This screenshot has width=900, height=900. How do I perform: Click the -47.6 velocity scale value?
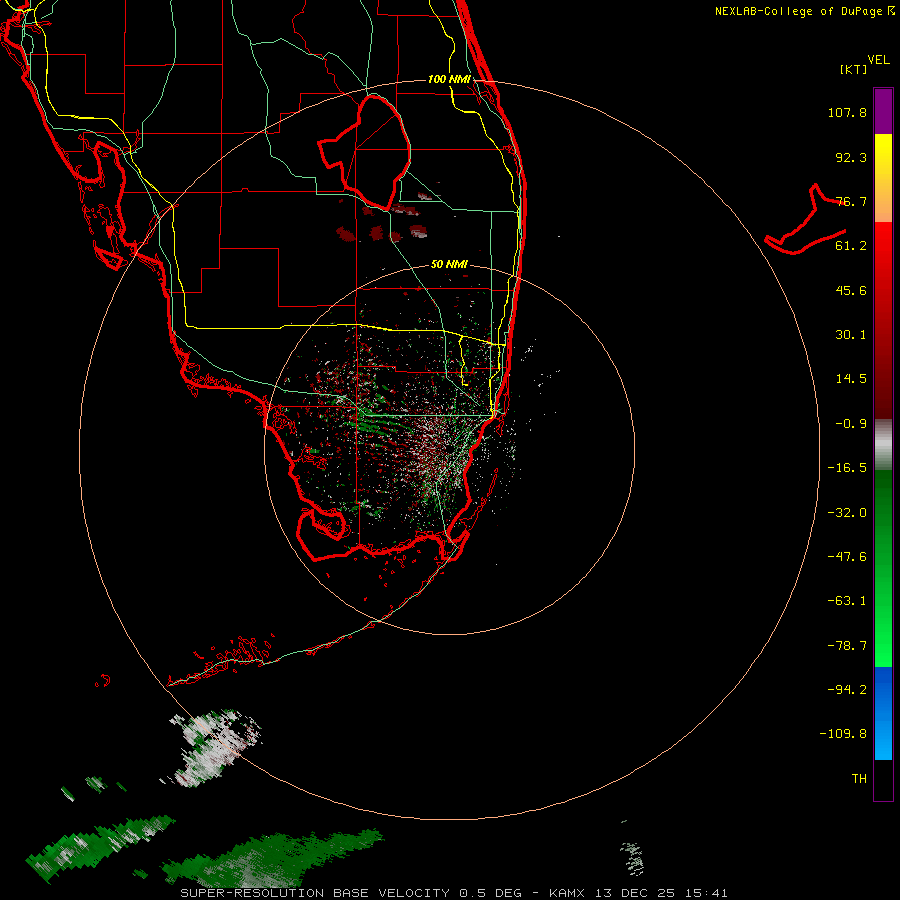(847, 557)
